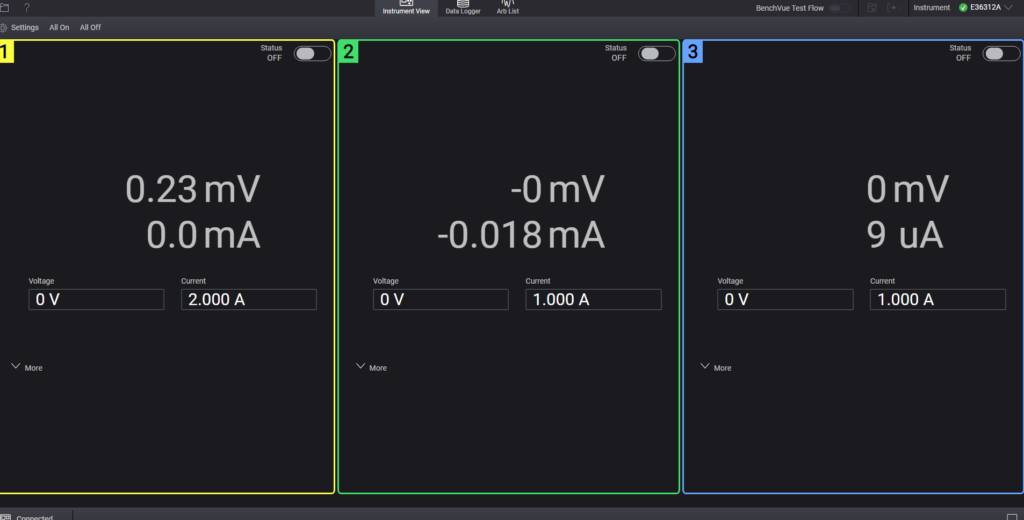Edit the channel 1 Voltage field
Screen dimensions: 1024x520
click(x=96, y=299)
